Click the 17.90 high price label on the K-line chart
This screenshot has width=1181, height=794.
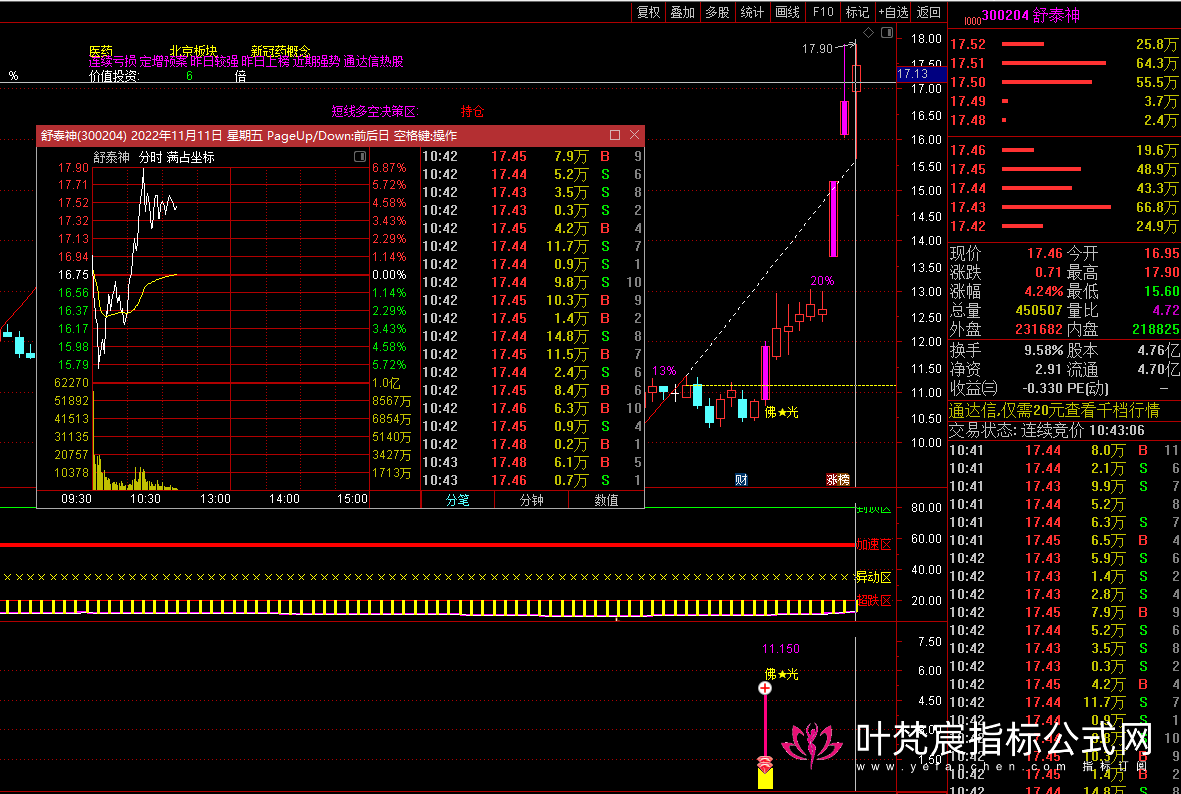[x=817, y=48]
